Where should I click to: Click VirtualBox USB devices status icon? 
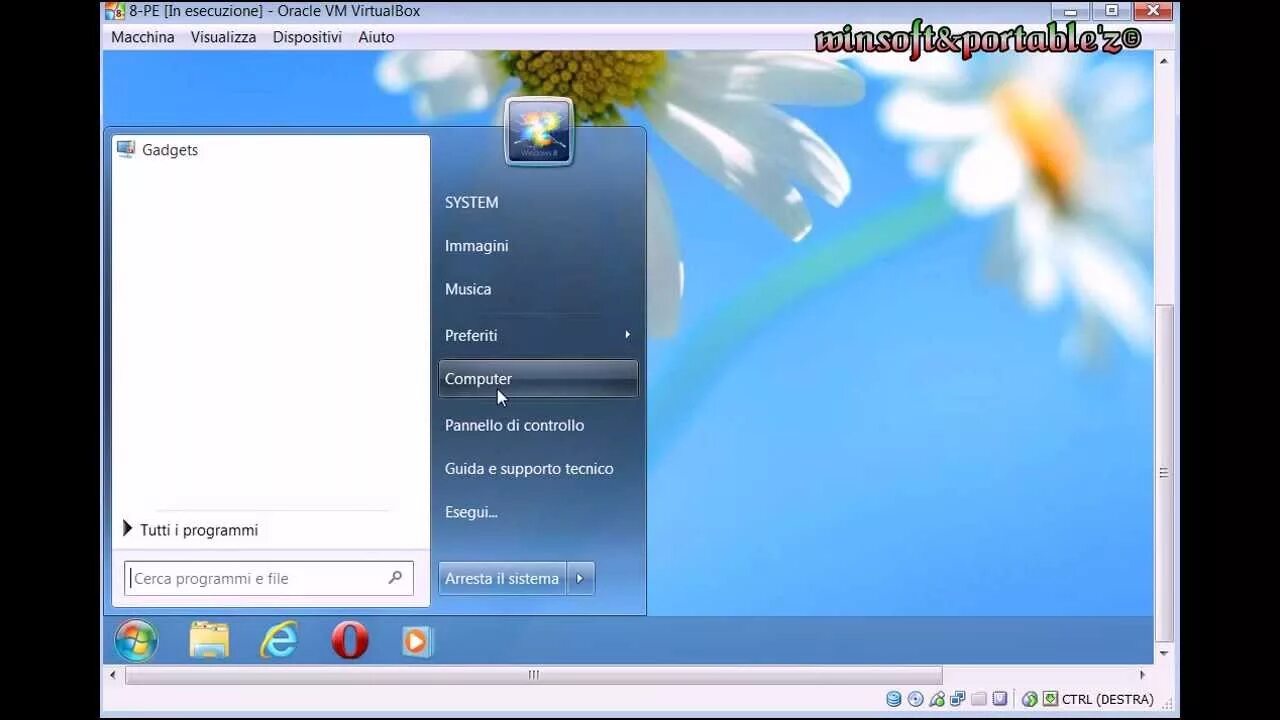click(937, 699)
